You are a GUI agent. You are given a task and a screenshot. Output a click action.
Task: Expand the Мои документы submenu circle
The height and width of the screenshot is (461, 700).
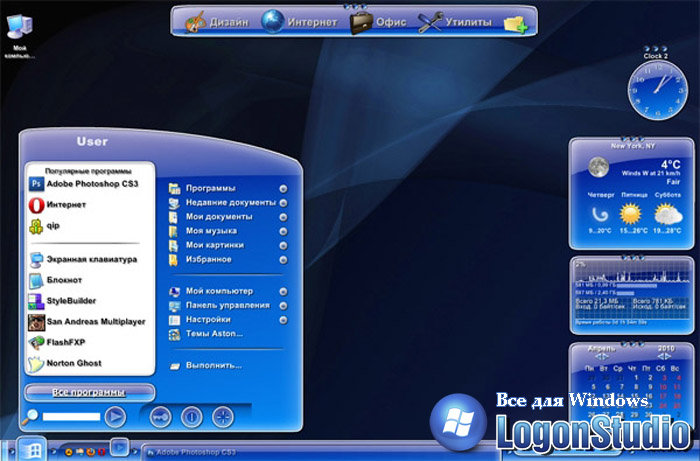[283, 217]
